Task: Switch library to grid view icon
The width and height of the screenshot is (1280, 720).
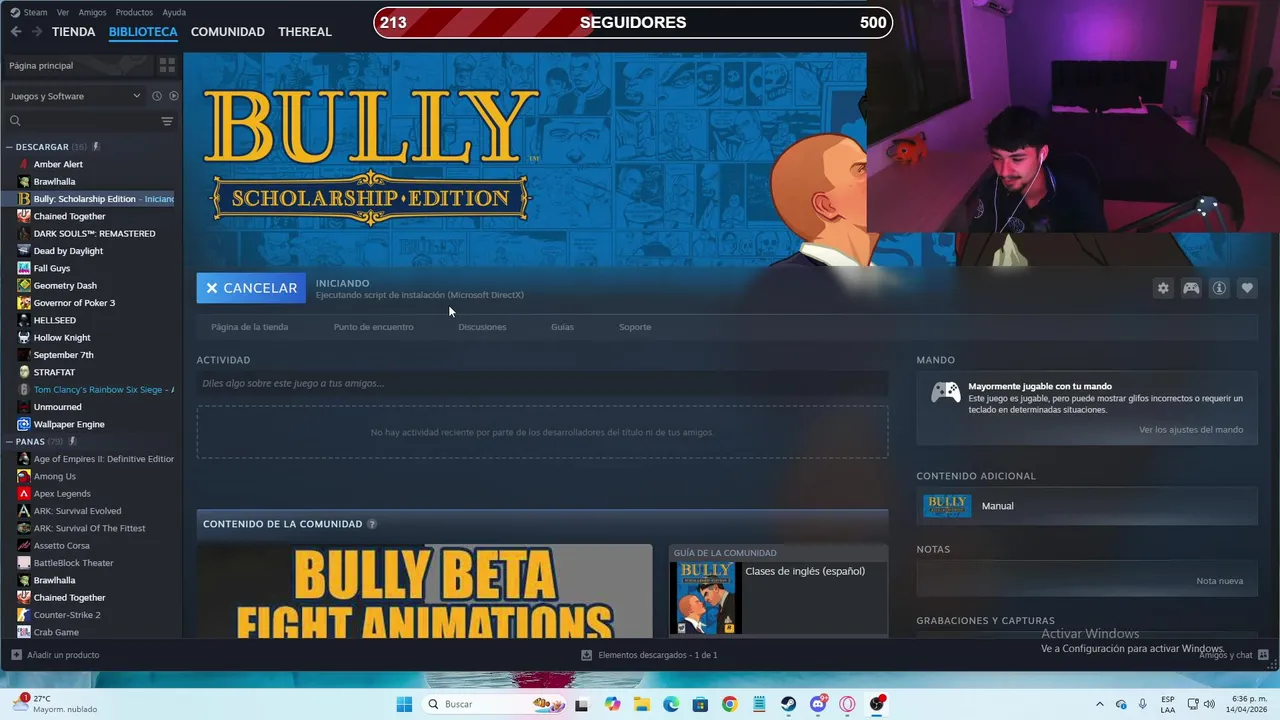Action: (x=167, y=65)
